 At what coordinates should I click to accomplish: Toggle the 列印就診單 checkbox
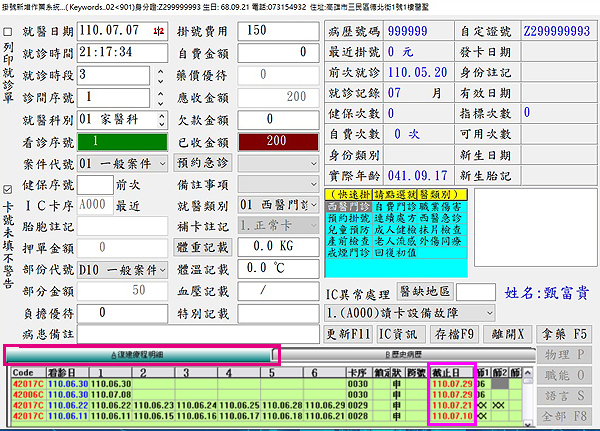9,32
